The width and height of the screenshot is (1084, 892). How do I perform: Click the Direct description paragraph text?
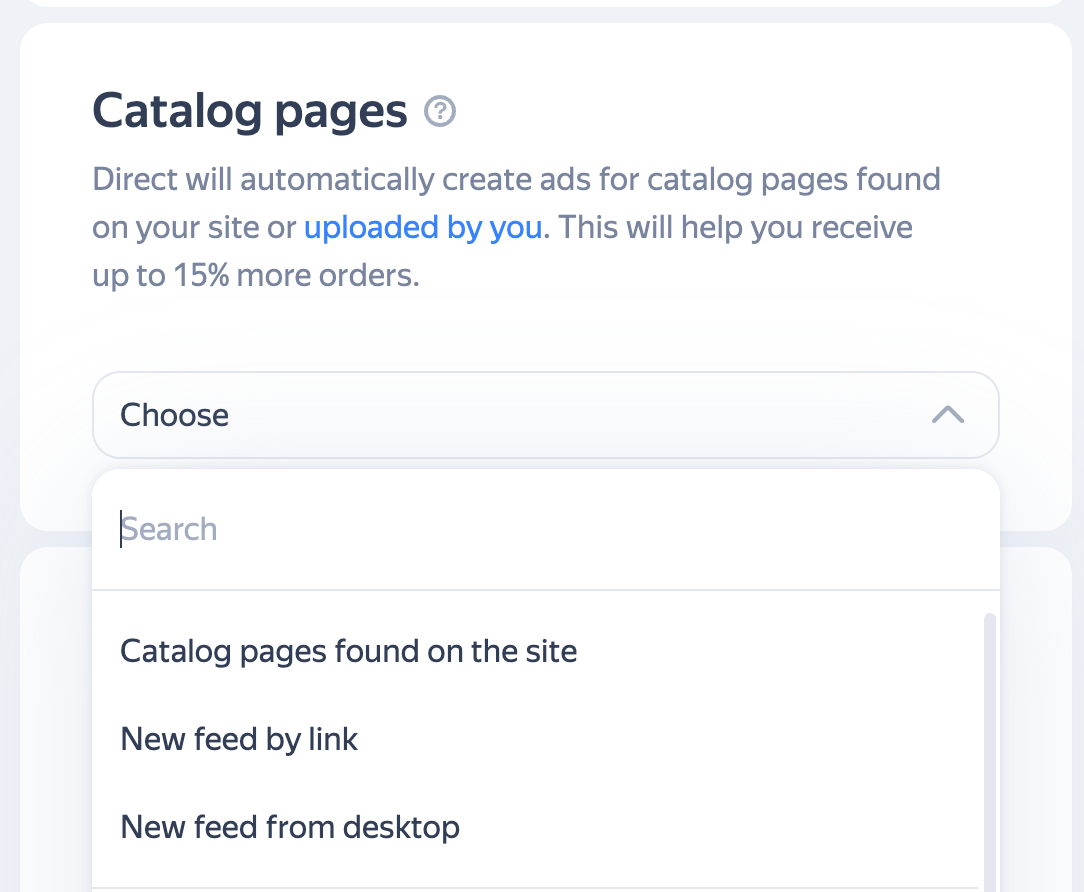pos(516,227)
